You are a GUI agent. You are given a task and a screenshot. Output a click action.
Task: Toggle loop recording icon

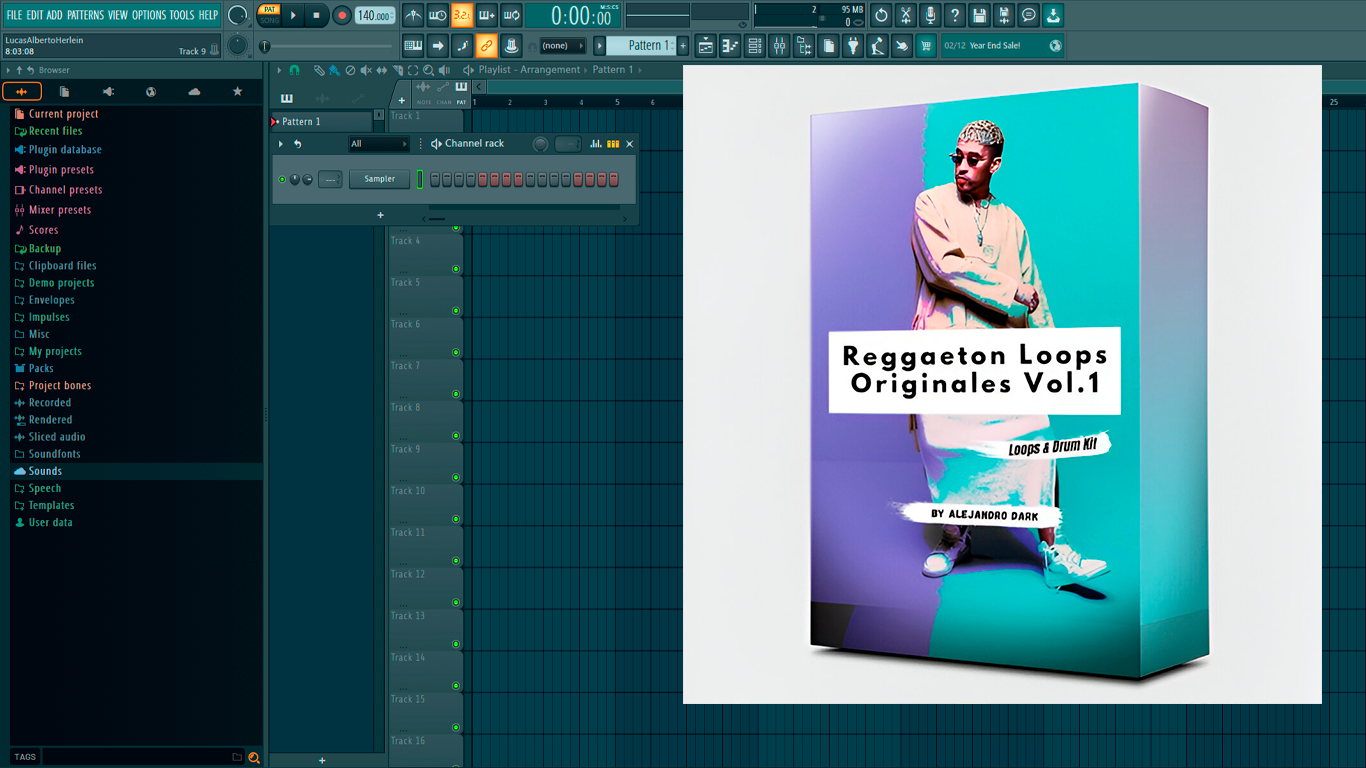pyautogui.click(x=511, y=15)
